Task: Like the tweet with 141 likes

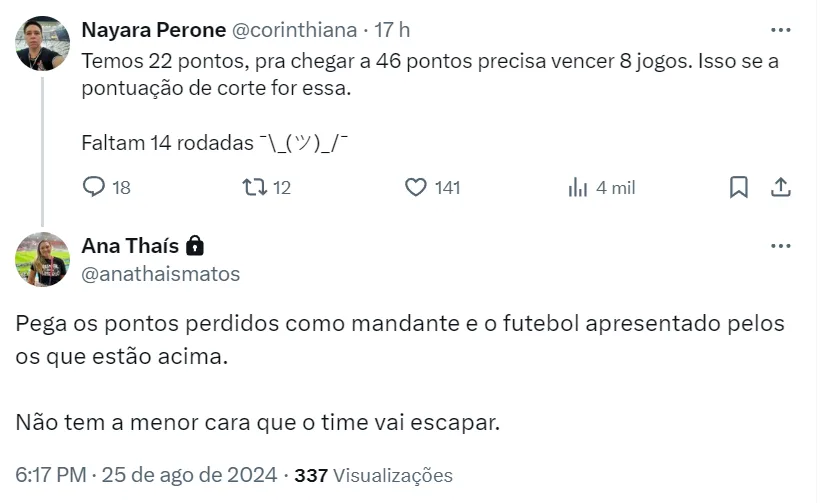Action: coord(416,187)
